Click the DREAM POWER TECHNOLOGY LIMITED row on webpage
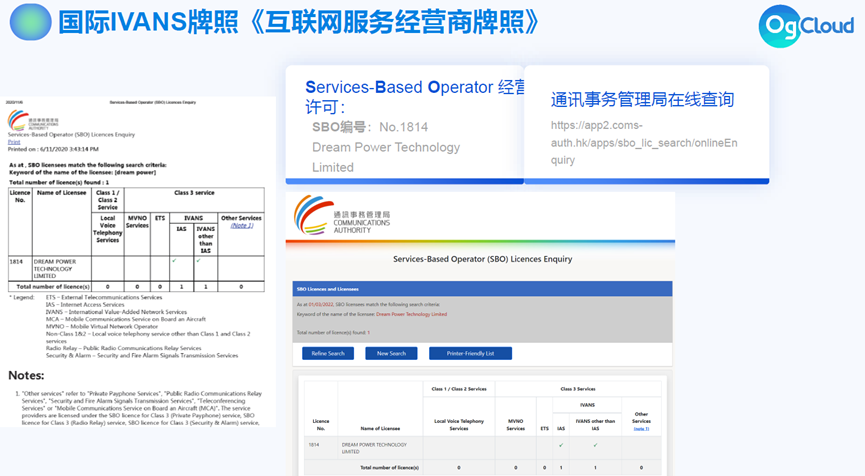The image size is (865, 476). pos(375,447)
